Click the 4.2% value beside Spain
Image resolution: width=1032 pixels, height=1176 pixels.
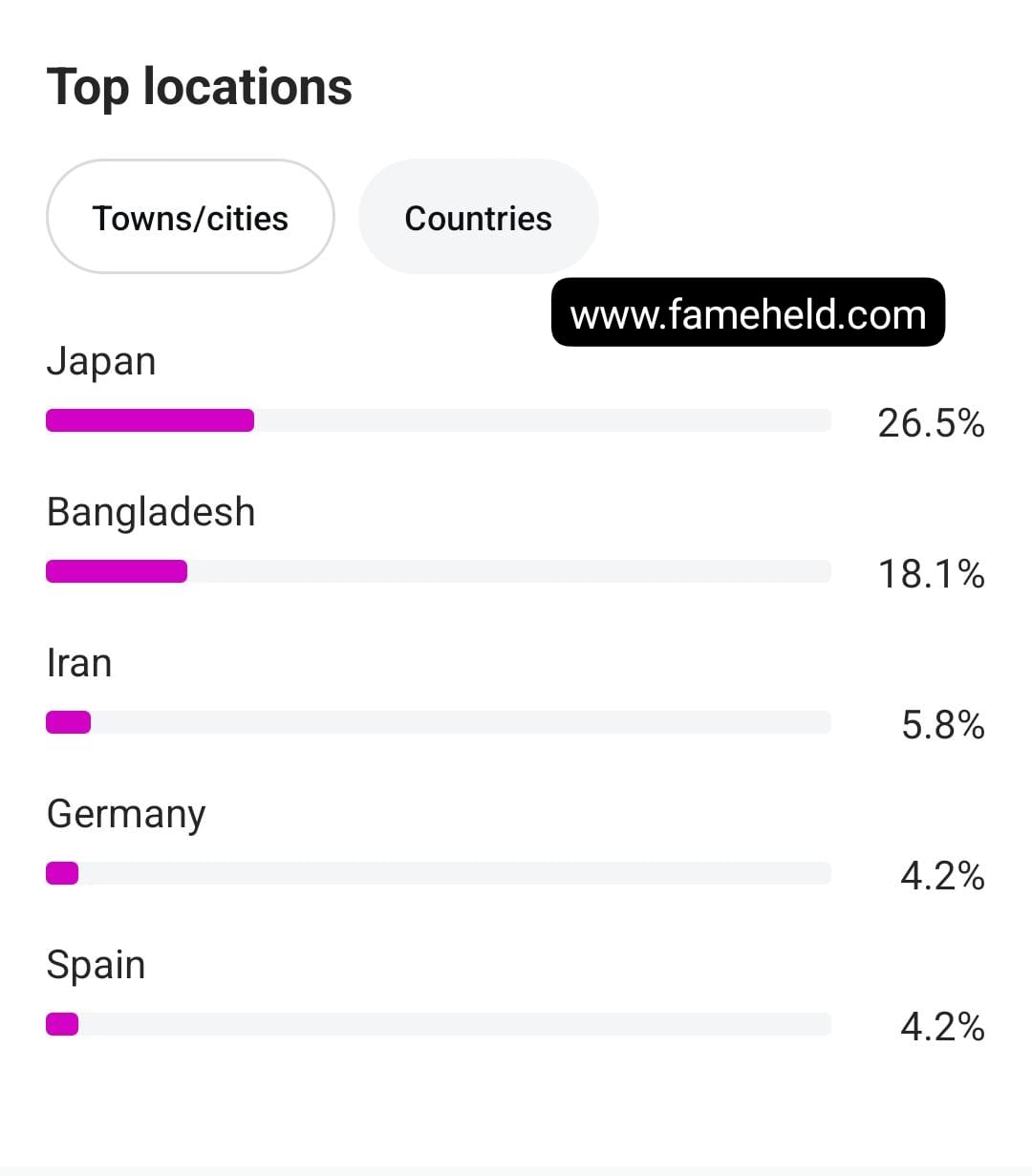942,1026
